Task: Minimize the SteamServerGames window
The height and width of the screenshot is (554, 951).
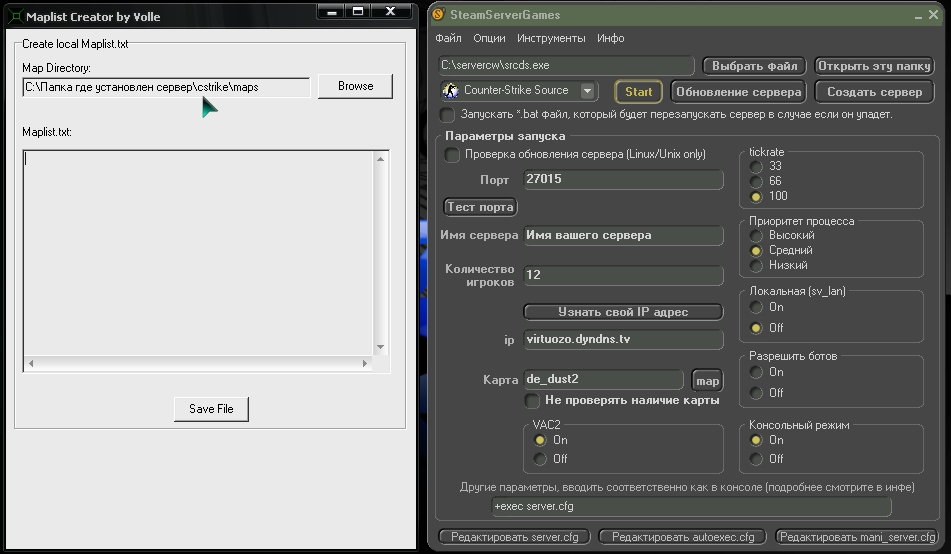Action: coord(919,16)
